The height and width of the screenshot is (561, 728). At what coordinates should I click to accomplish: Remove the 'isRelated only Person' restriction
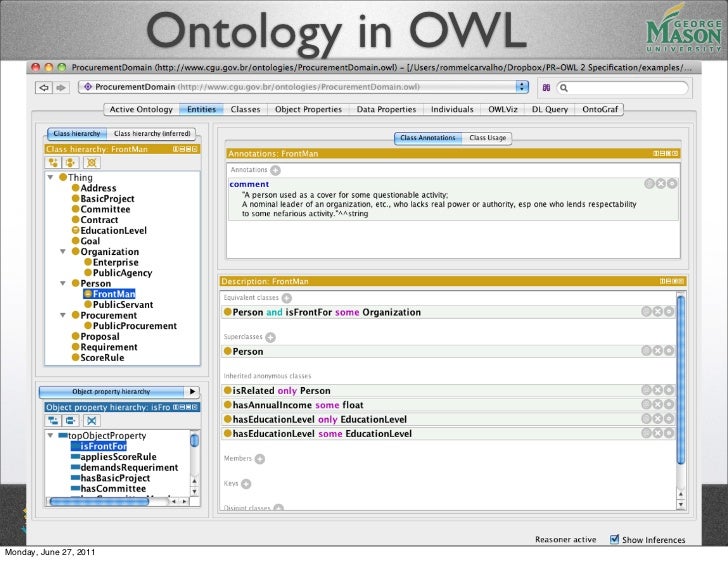tap(658, 391)
